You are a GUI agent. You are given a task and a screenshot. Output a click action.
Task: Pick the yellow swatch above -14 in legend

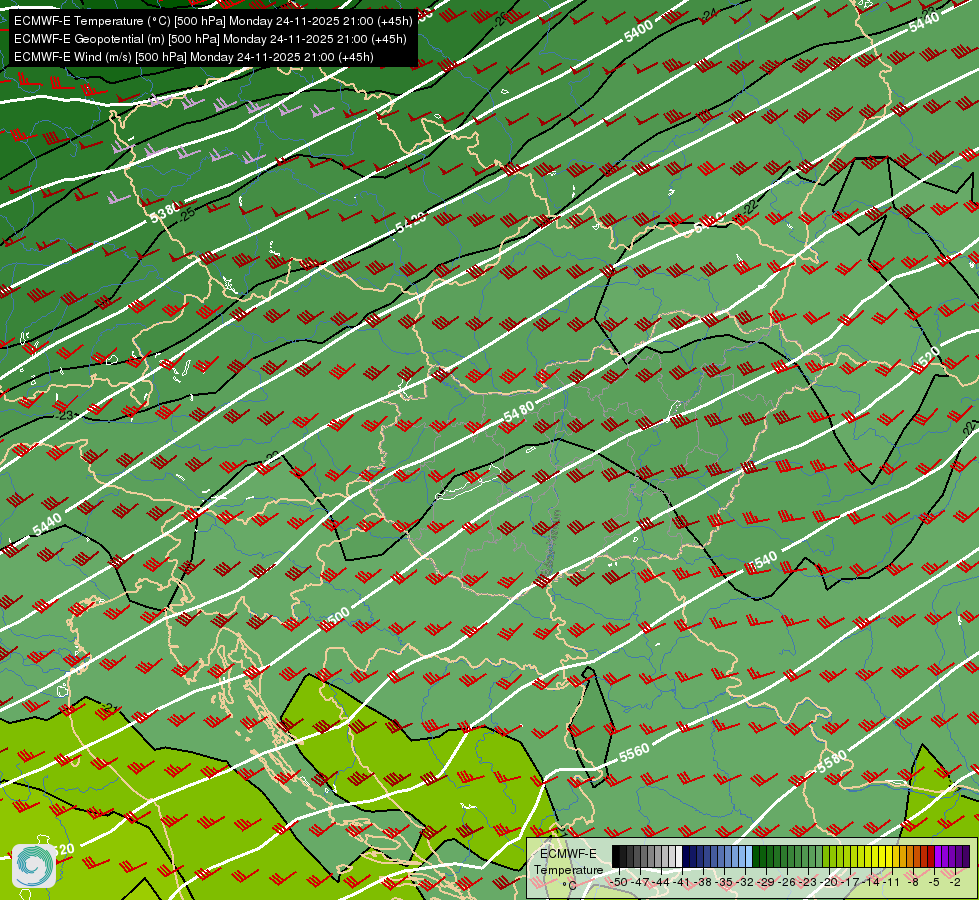pyautogui.click(x=875, y=856)
